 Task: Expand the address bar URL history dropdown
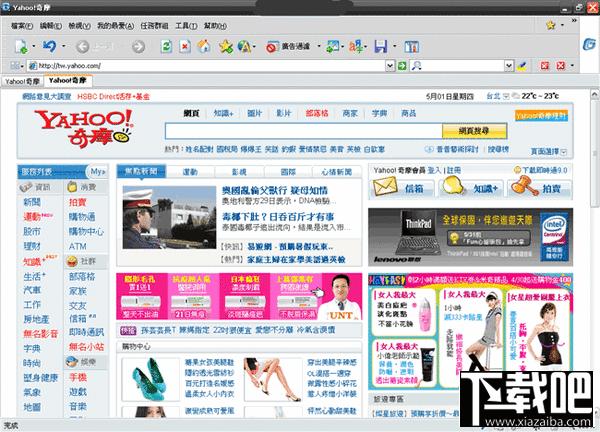coord(390,66)
